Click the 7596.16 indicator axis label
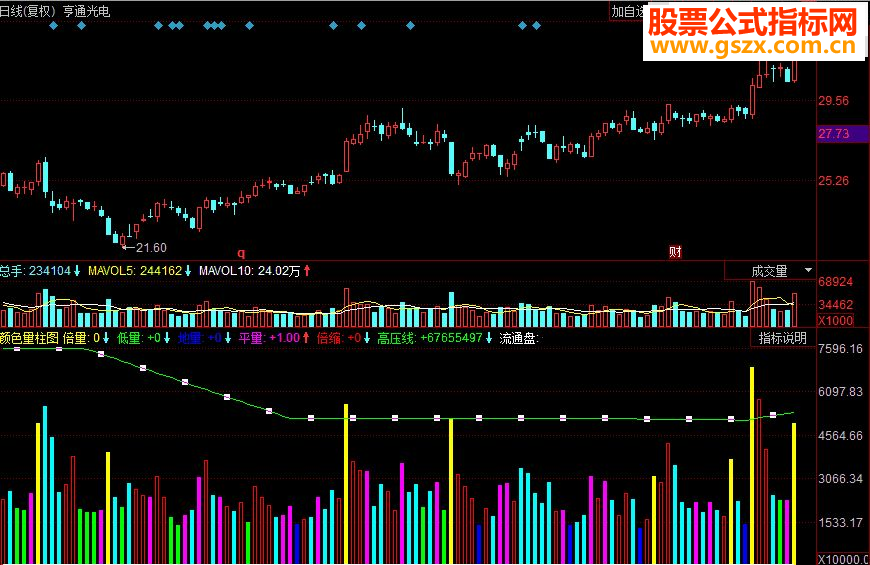The image size is (870, 565). tap(840, 349)
